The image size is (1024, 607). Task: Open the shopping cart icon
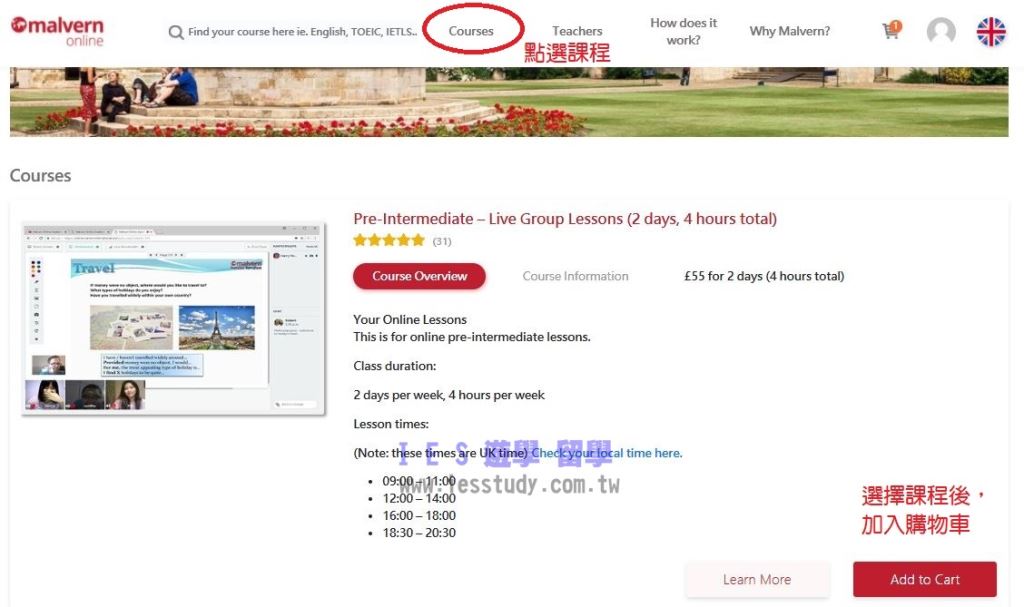coord(889,31)
